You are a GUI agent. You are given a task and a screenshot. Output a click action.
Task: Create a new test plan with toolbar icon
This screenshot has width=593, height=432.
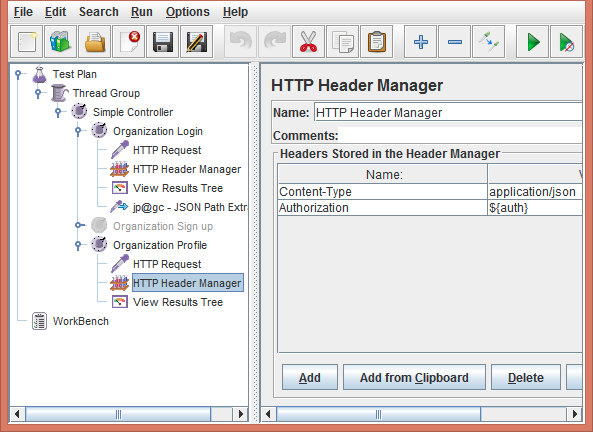click(26, 42)
